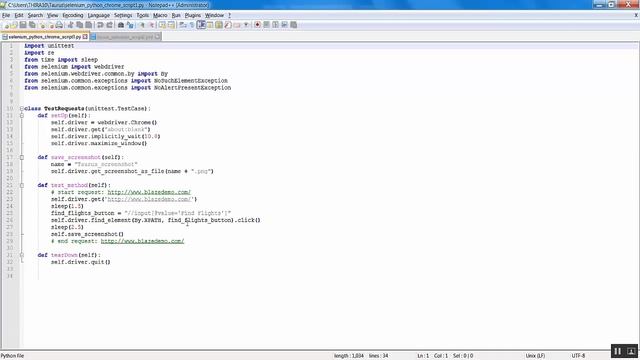640x360 pixels.
Task: Click the Synchronize Vertical Scrolling icon
Action: point(162,25)
